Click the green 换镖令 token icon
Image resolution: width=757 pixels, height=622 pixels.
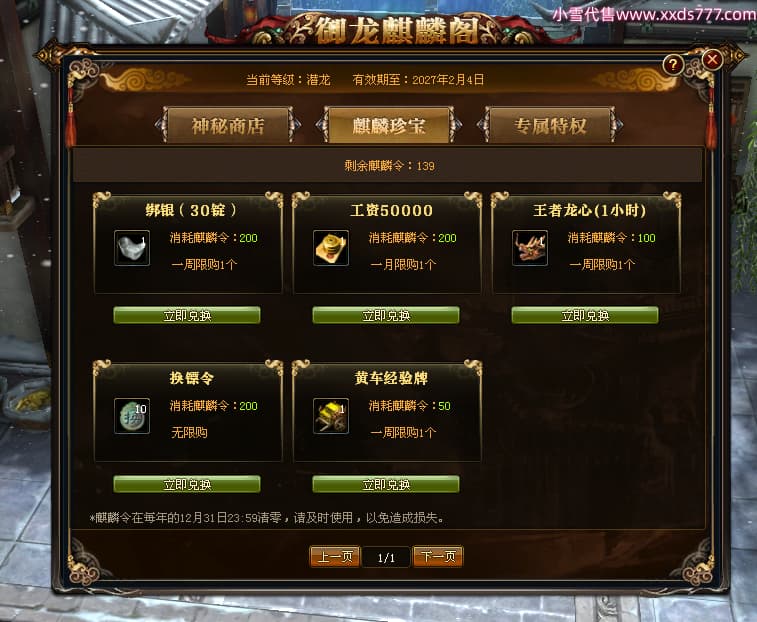[x=132, y=416]
